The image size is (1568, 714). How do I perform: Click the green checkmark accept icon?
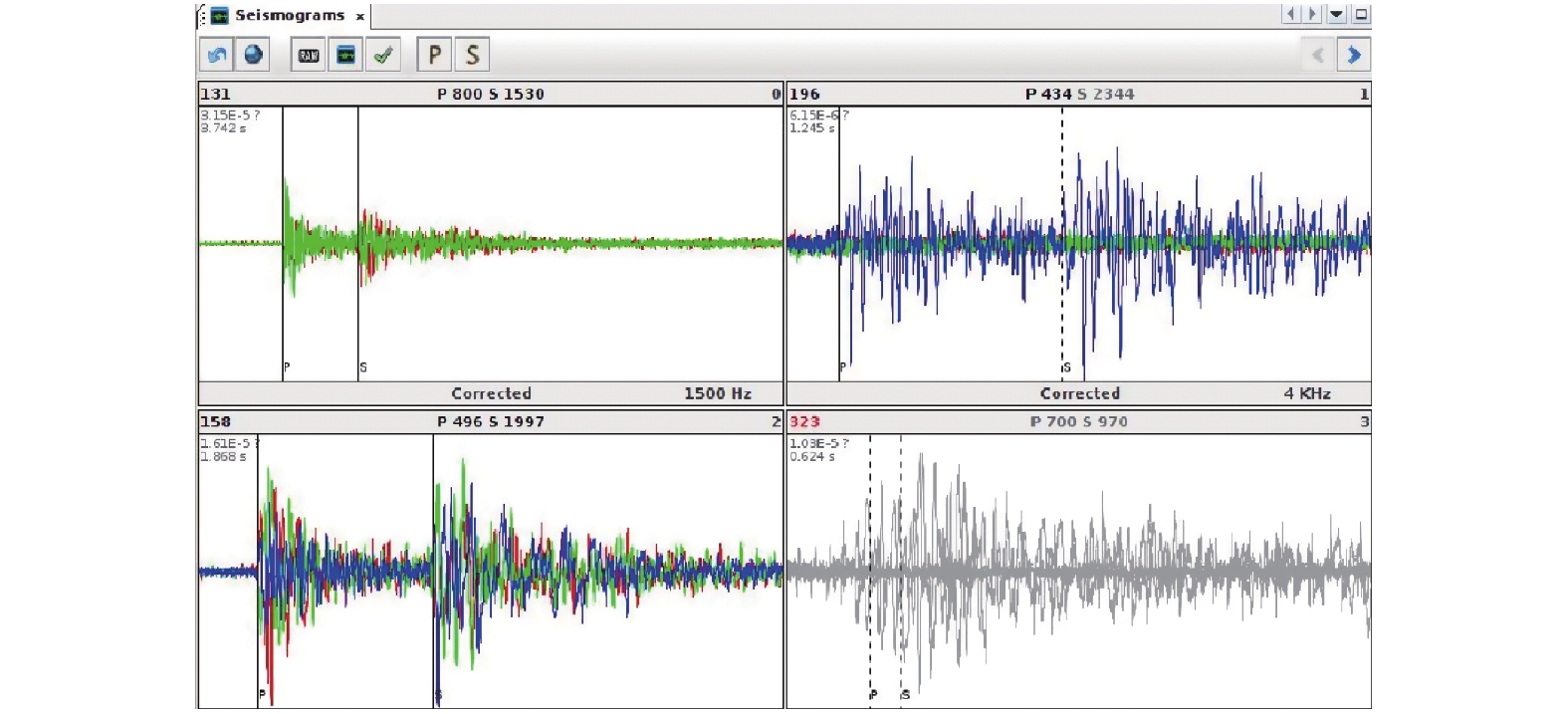click(383, 55)
